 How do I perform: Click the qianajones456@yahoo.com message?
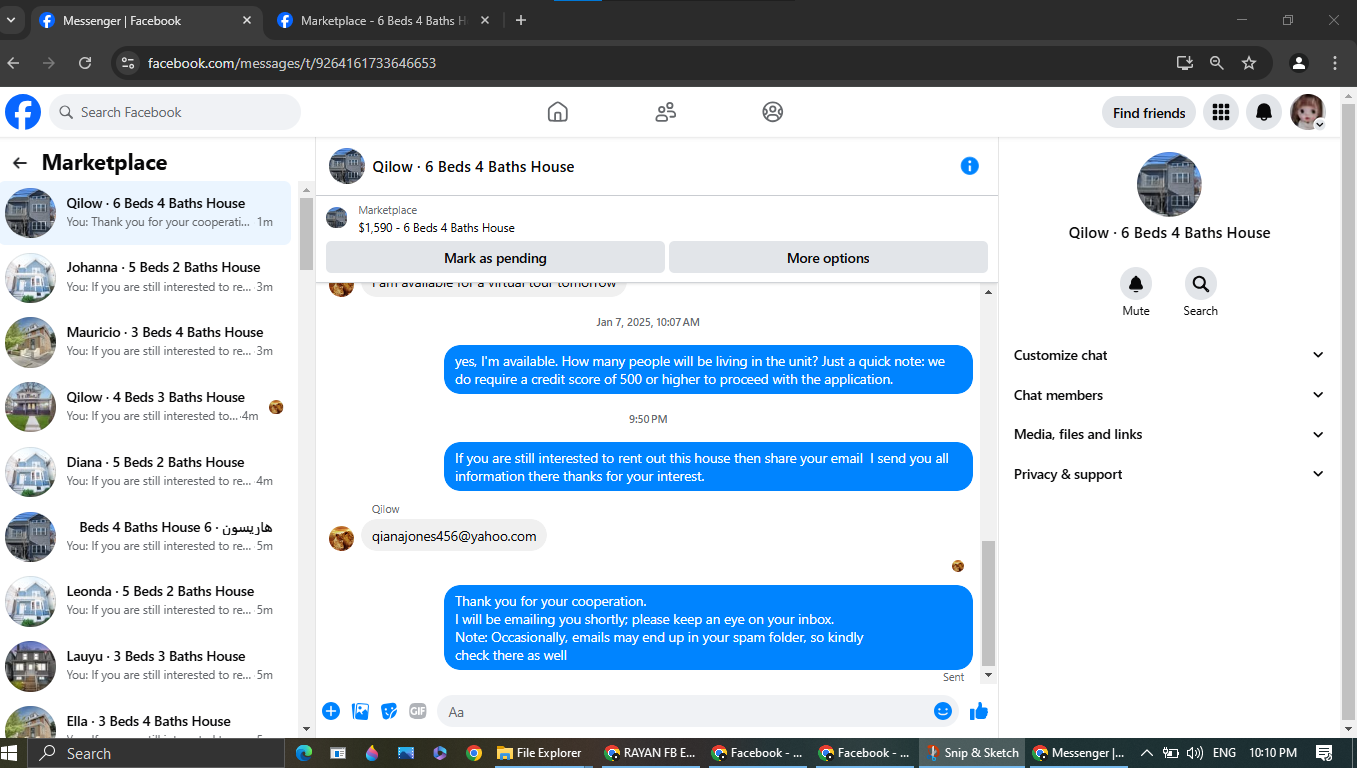454,536
